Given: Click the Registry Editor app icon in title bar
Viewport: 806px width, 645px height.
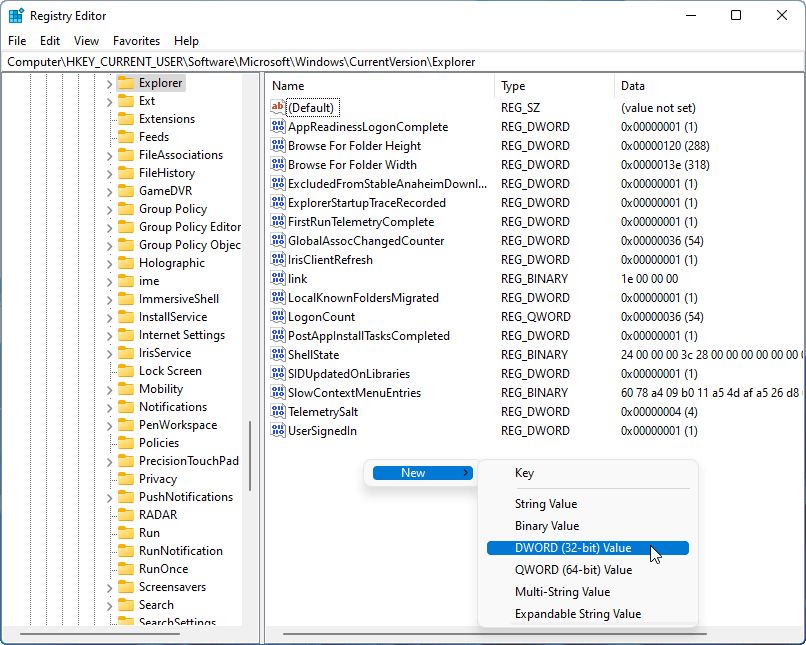Looking at the screenshot, I should coord(16,16).
